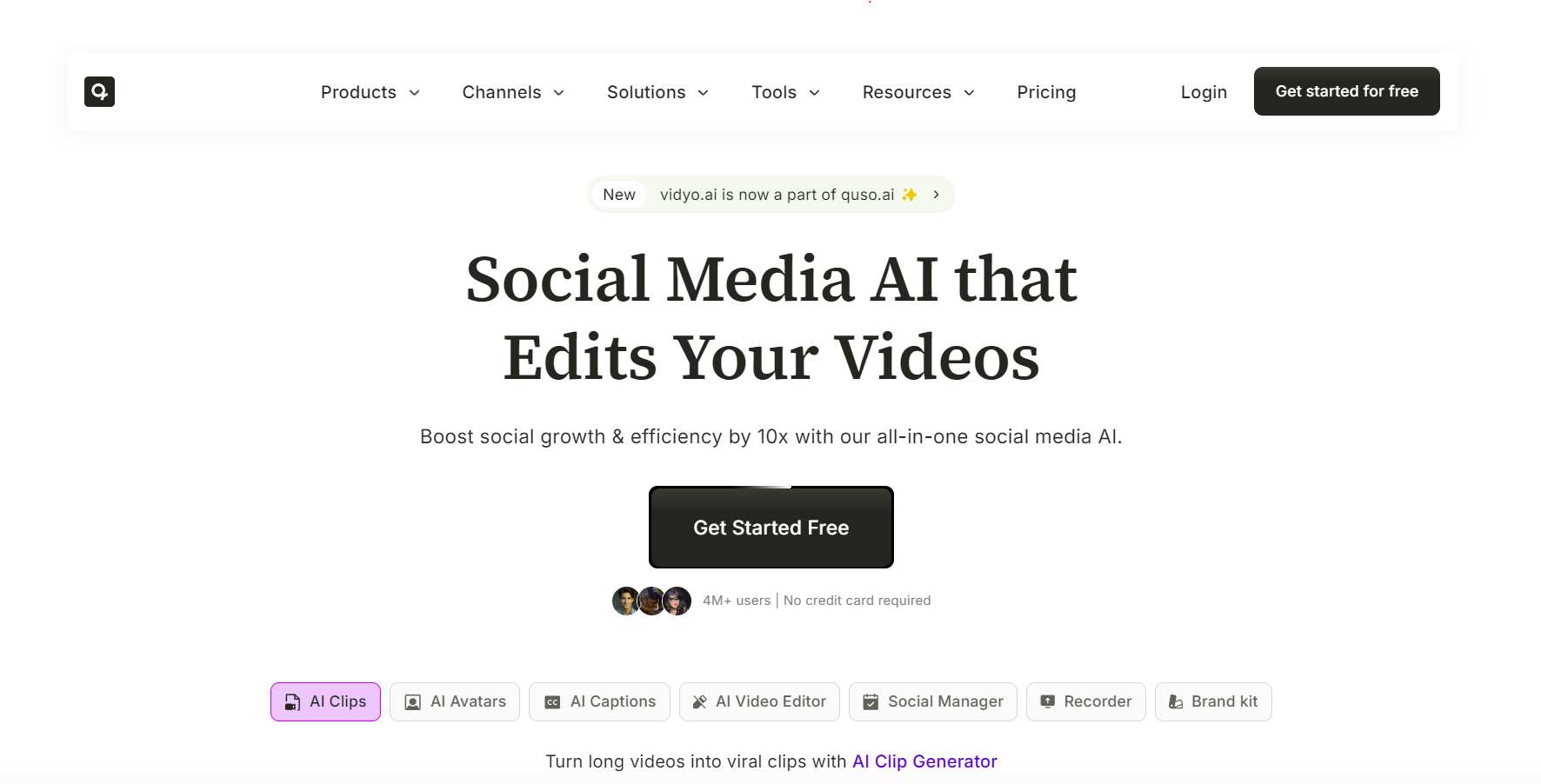Click the quso.ai logo icon
This screenshot has height=784, width=1541.
coord(99,91)
